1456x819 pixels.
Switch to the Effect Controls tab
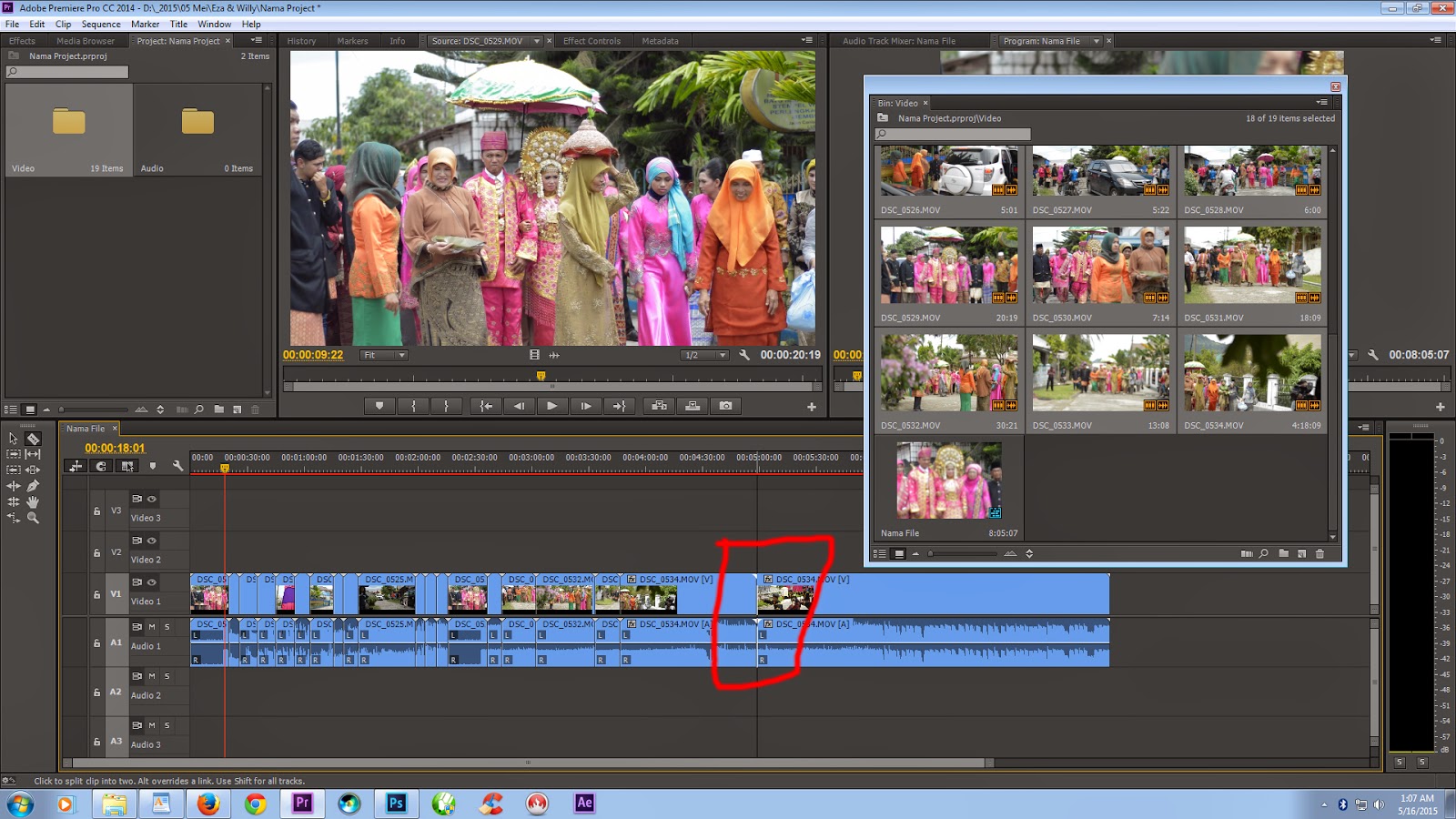click(x=592, y=40)
